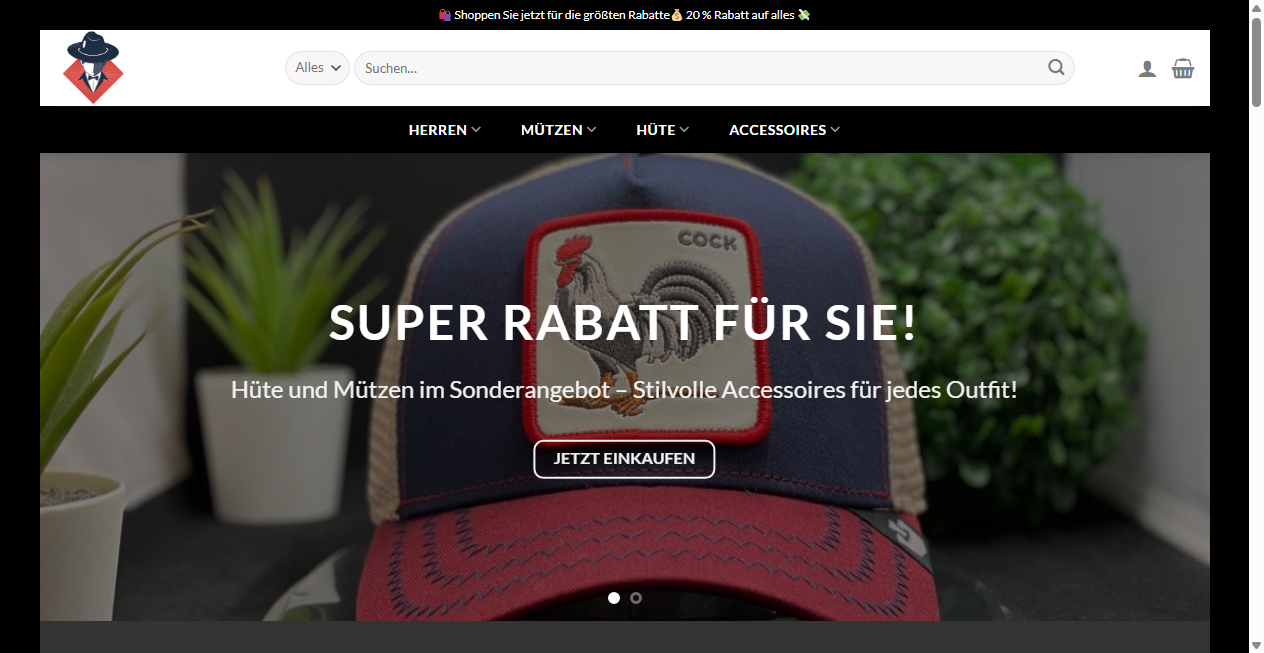This screenshot has width=1264, height=653.
Task: Open the Alles category dropdown
Action: pos(317,67)
